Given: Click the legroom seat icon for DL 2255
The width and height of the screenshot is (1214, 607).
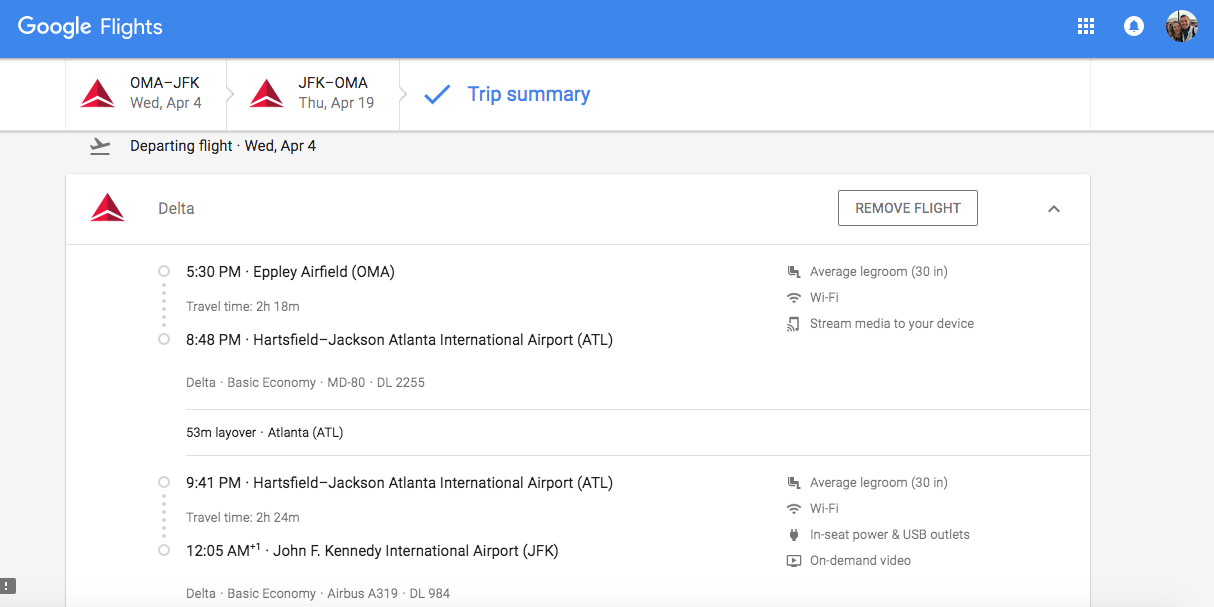Looking at the screenshot, I should pyautogui.click(x=794, y=271).
